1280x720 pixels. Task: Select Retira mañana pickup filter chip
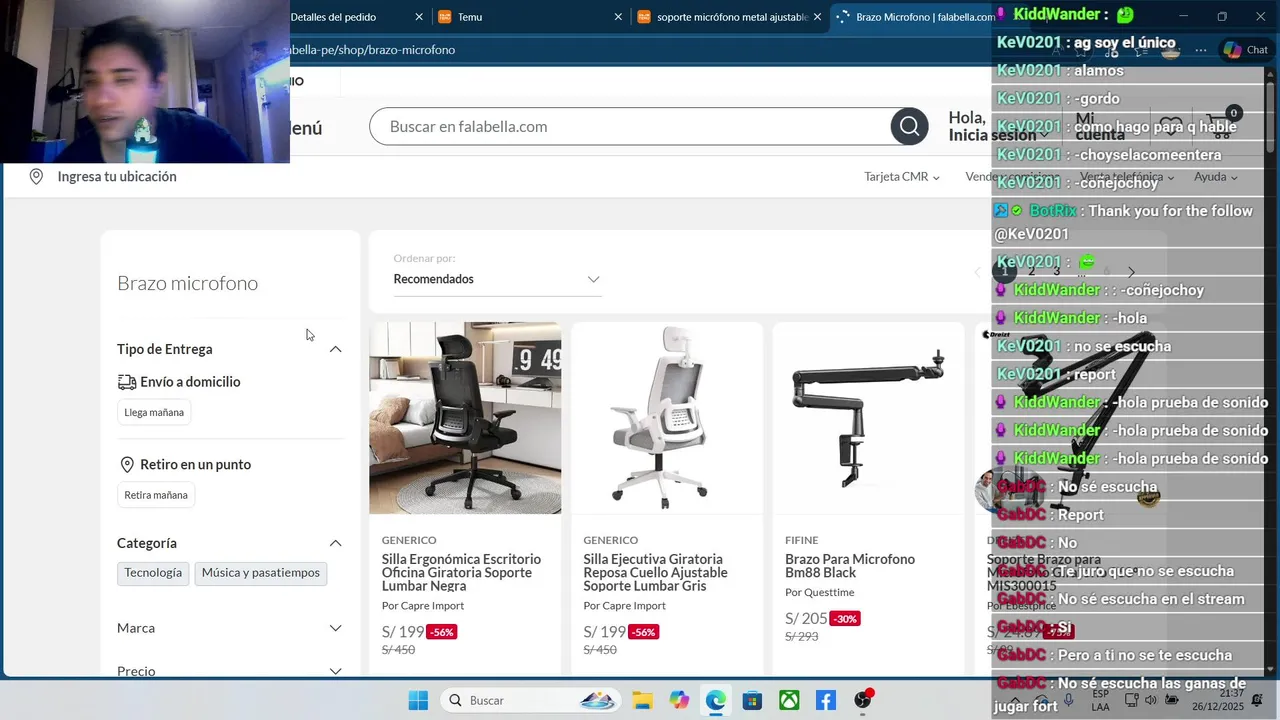[156, 495]
